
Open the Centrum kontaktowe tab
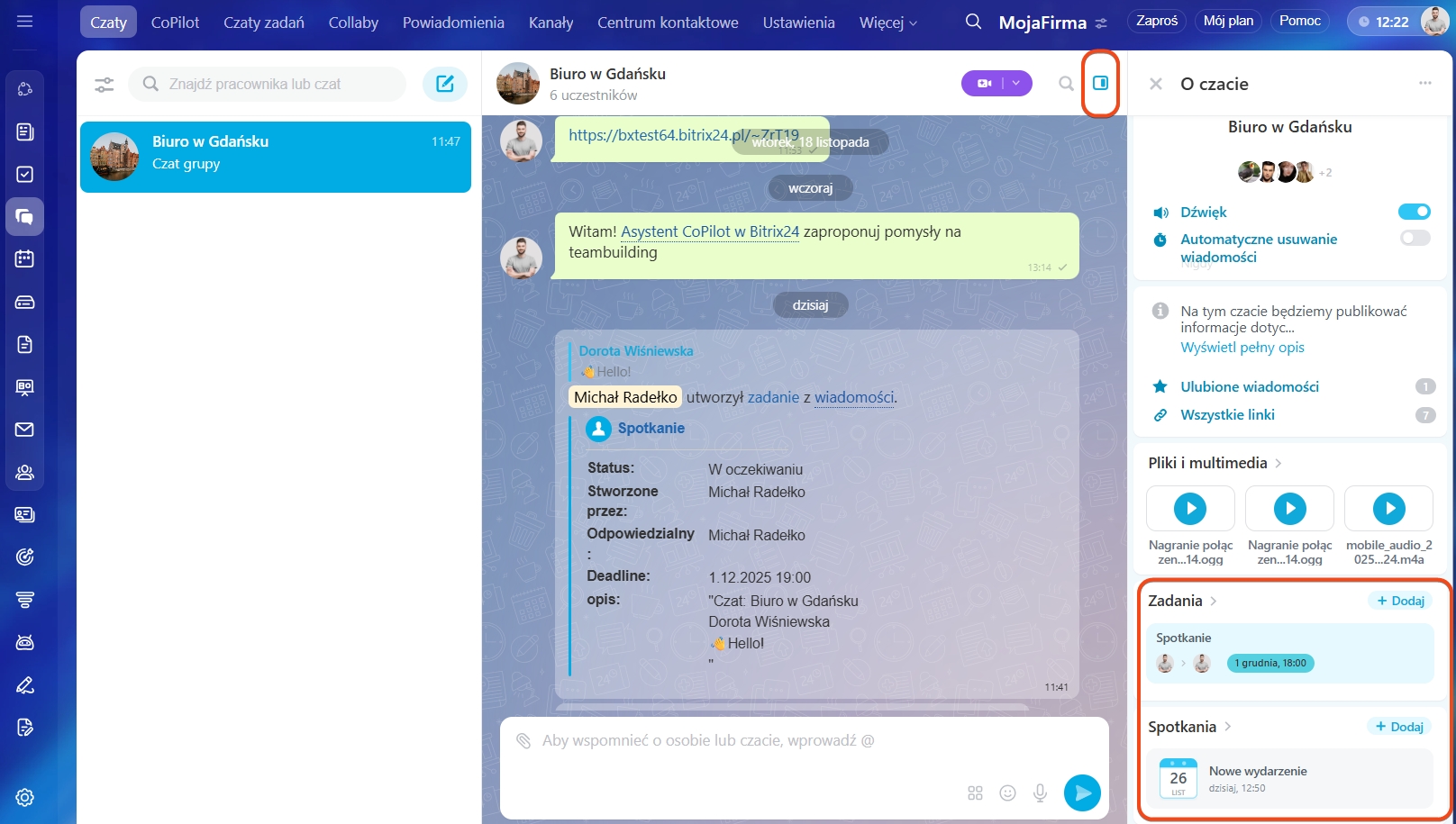(668, 23)
